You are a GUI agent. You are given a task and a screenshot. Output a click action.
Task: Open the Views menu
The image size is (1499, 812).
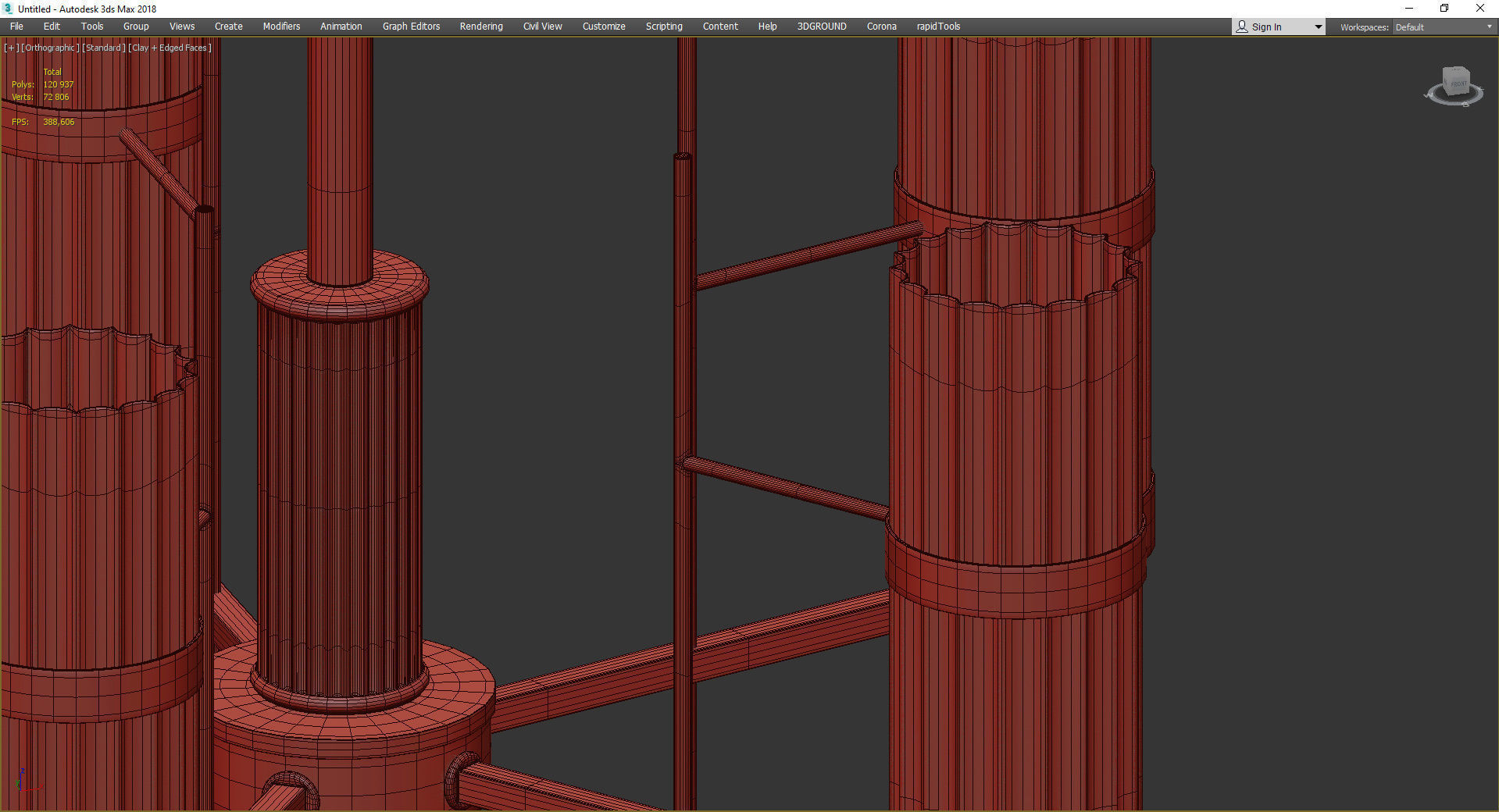click(182, 27)
